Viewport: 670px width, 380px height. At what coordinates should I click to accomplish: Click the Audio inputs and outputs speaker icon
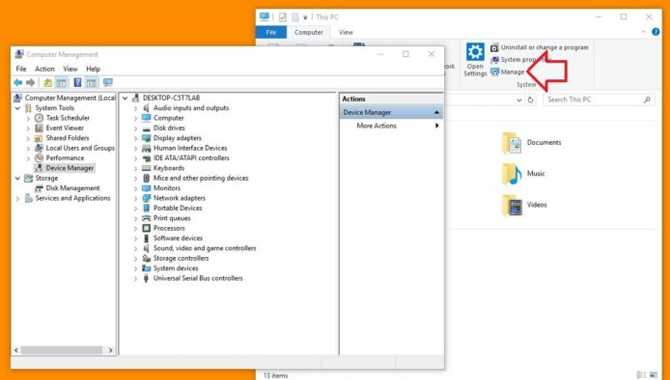[146, 108]
